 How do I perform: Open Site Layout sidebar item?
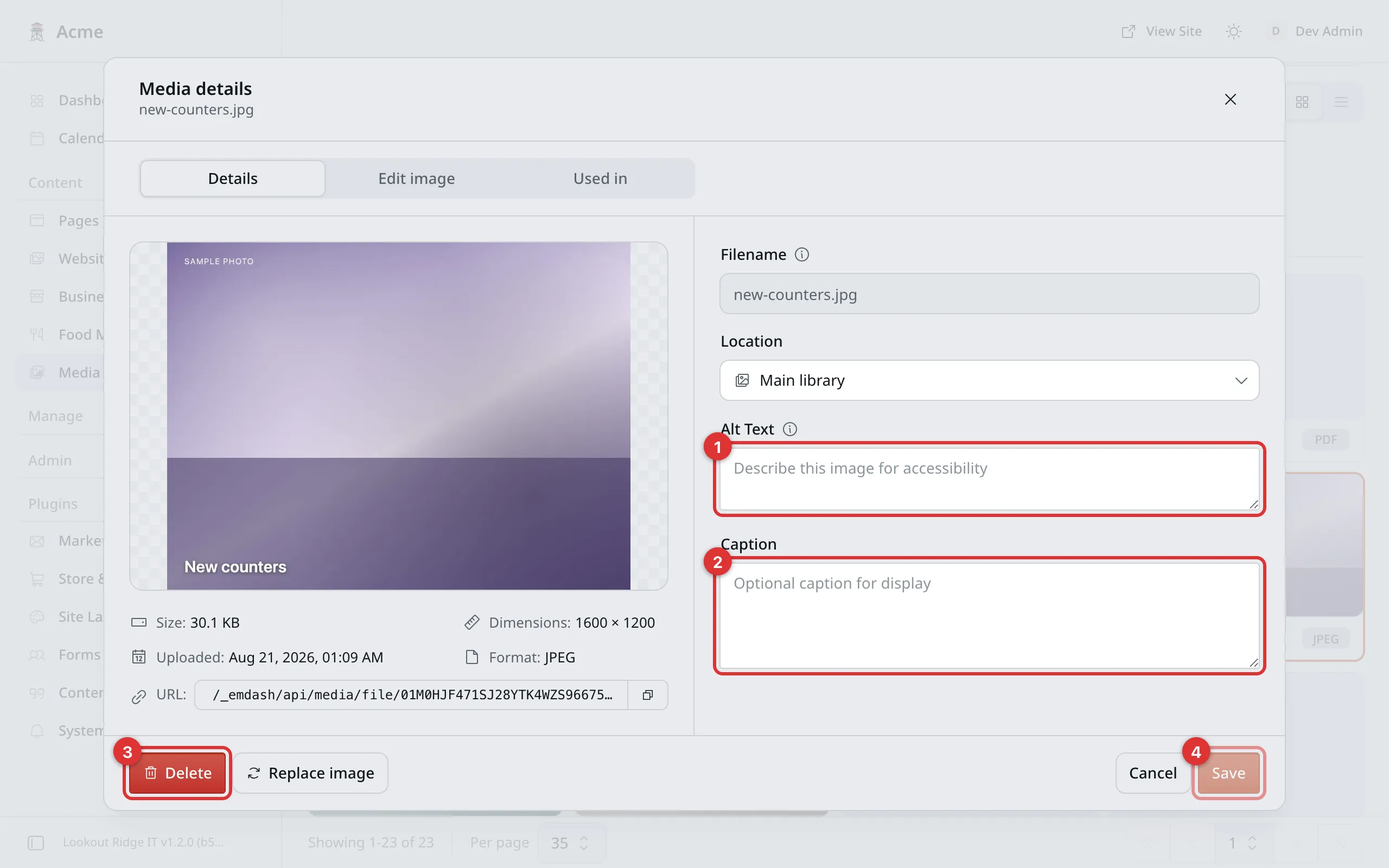[61, 617]
